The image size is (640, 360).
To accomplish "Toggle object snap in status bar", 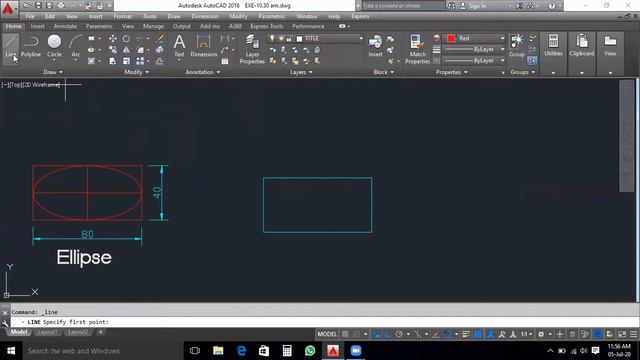I will tap(448, 334).
